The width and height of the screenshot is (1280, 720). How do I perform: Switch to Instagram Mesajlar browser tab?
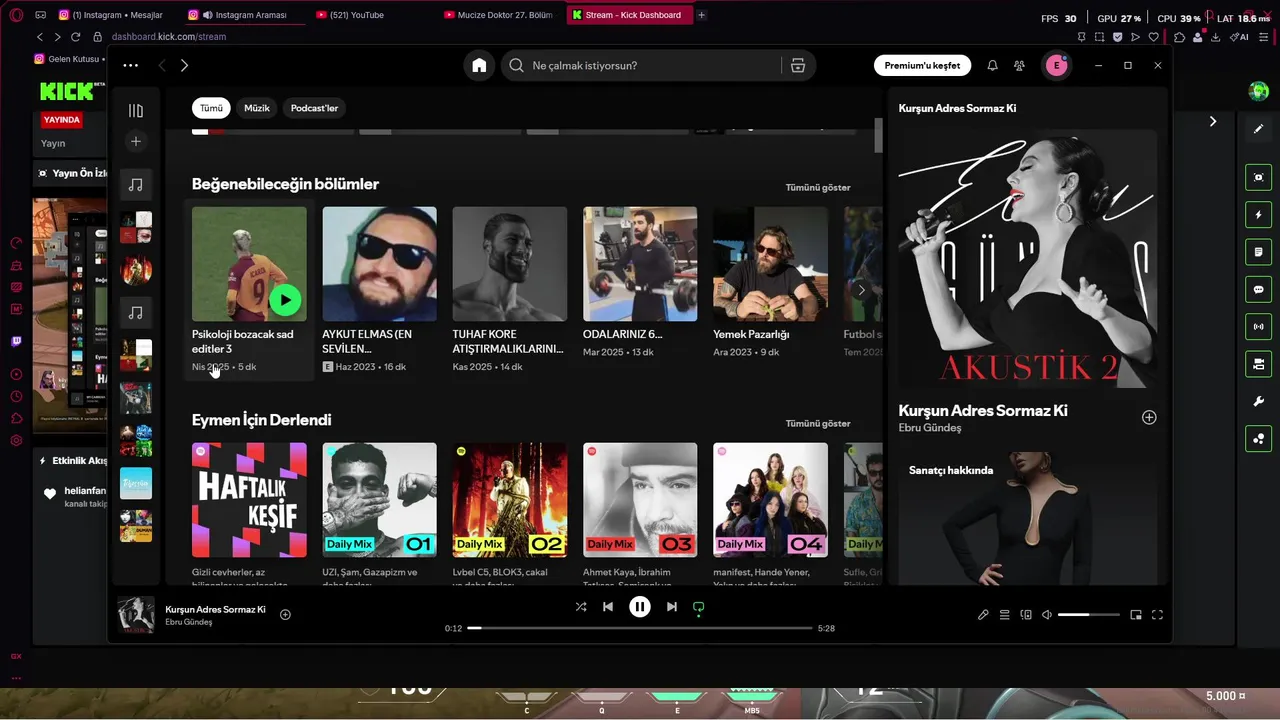(116, 15)
